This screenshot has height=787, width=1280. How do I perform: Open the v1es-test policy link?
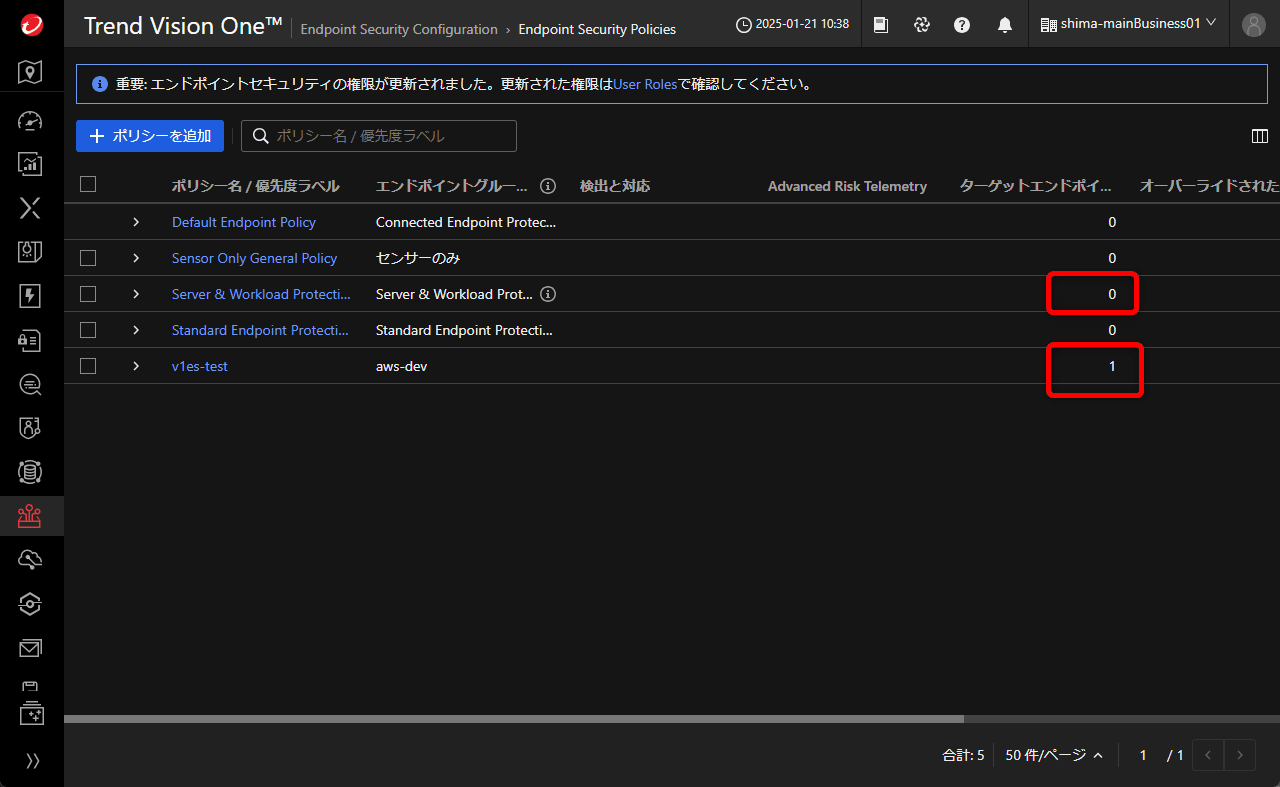pyautogui.click(x=200, y=366)
